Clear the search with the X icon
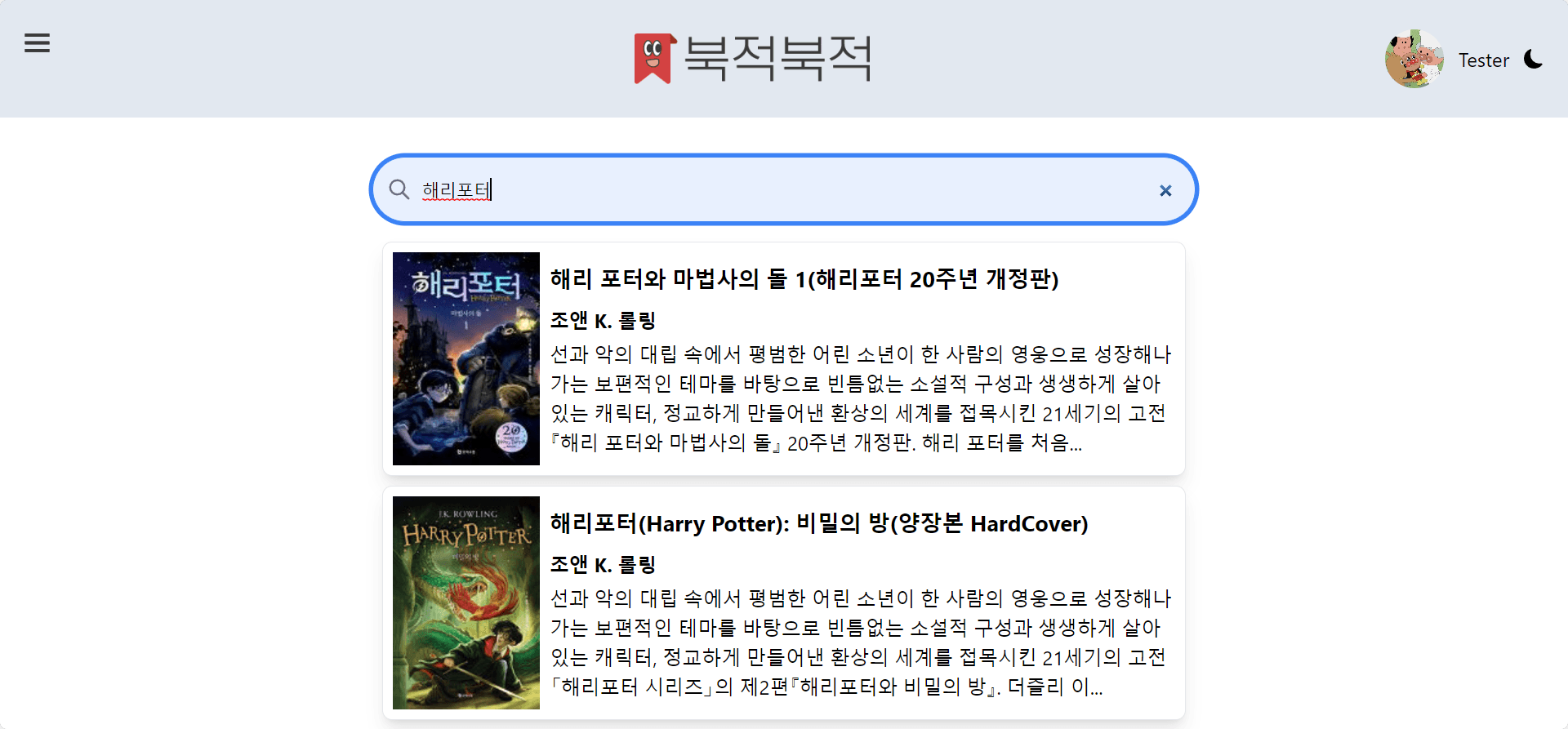 tap(1165, 190)
